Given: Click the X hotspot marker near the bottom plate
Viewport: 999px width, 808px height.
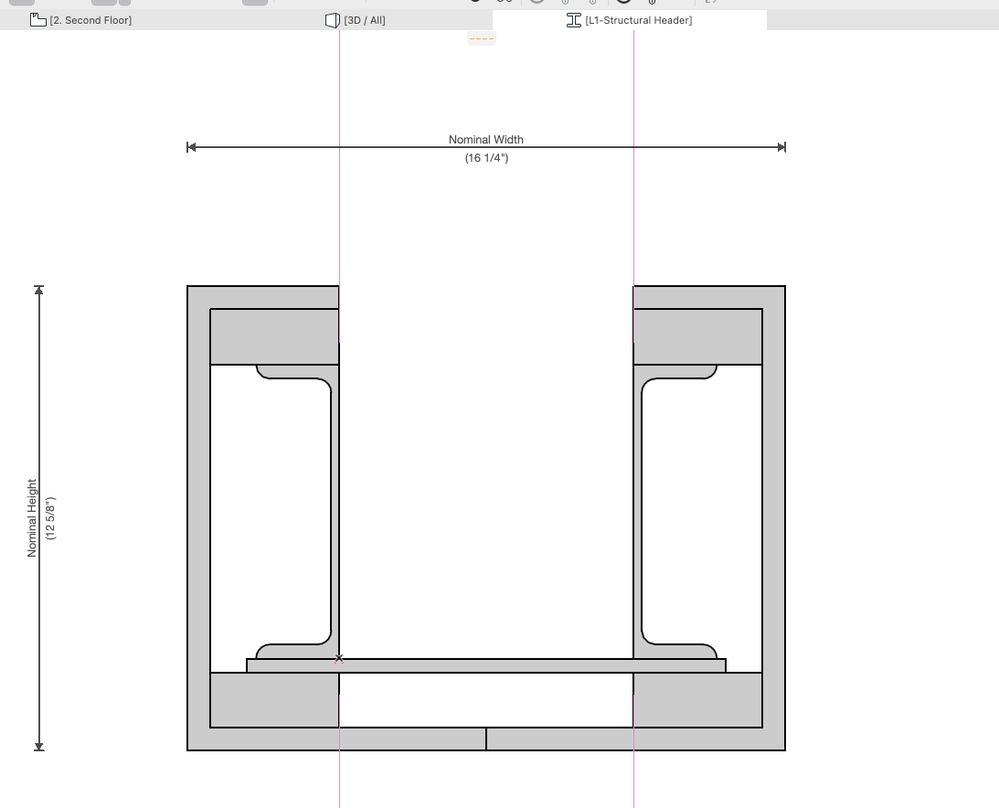Looking at the screenshot, I should (x=339, y=657).
